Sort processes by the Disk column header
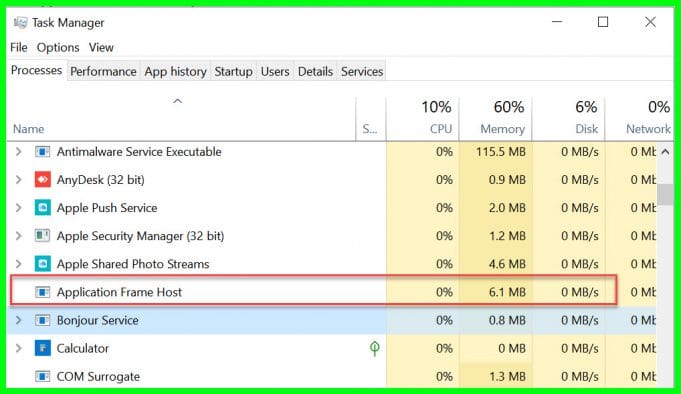681x394 pixels. 569,118
